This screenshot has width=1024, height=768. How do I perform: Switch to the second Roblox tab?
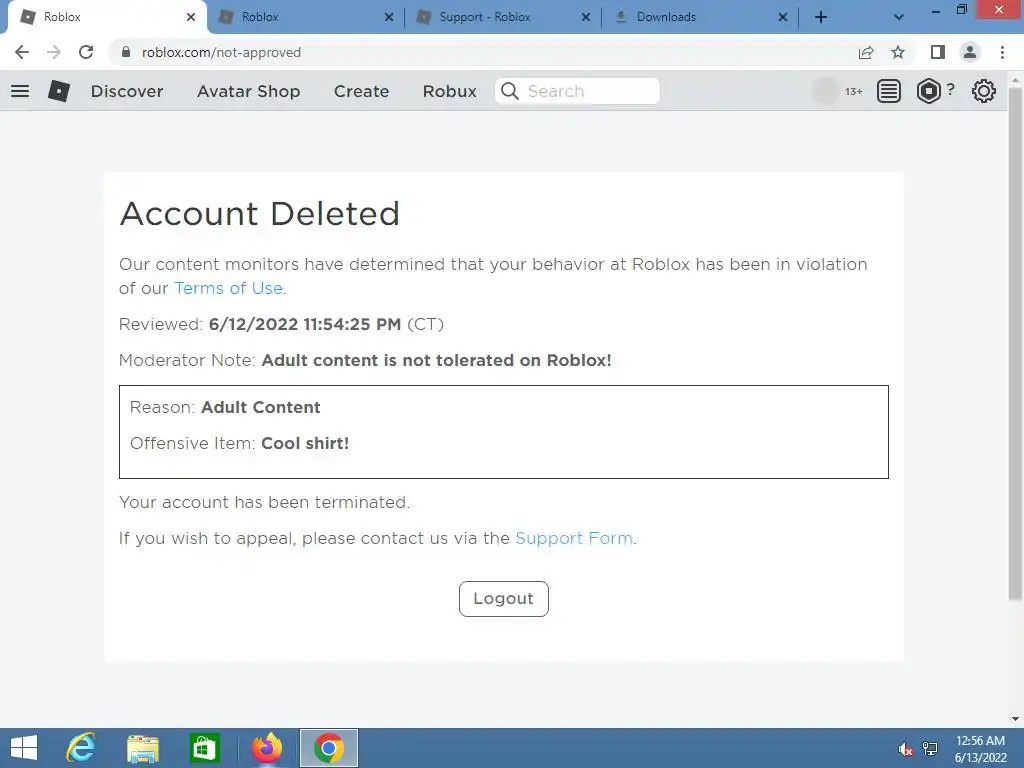click(304, 17)
